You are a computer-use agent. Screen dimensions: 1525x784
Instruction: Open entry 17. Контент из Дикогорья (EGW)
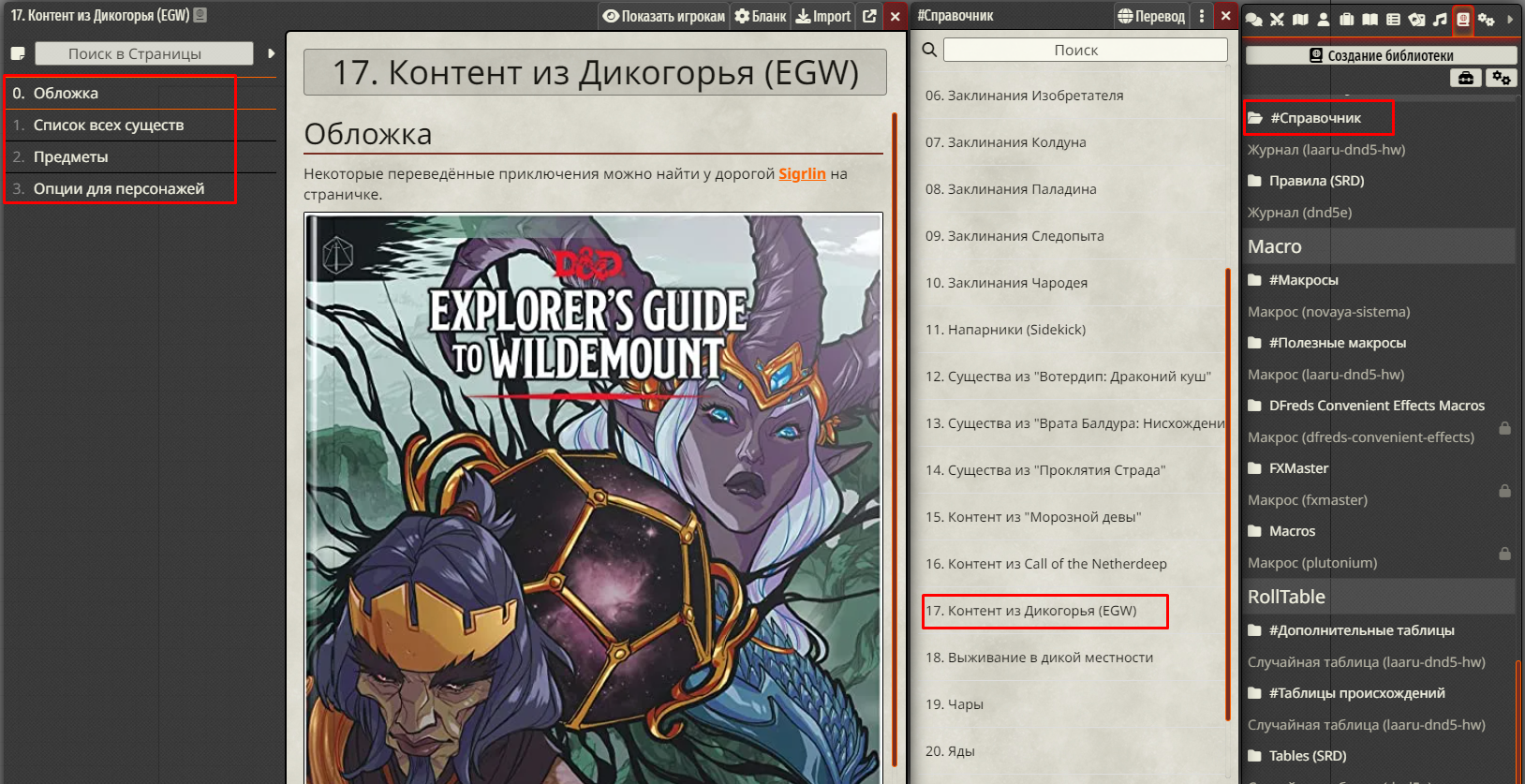click(1073, 611)
